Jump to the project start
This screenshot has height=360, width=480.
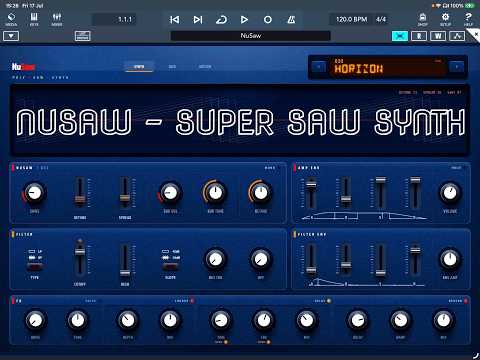174,20
